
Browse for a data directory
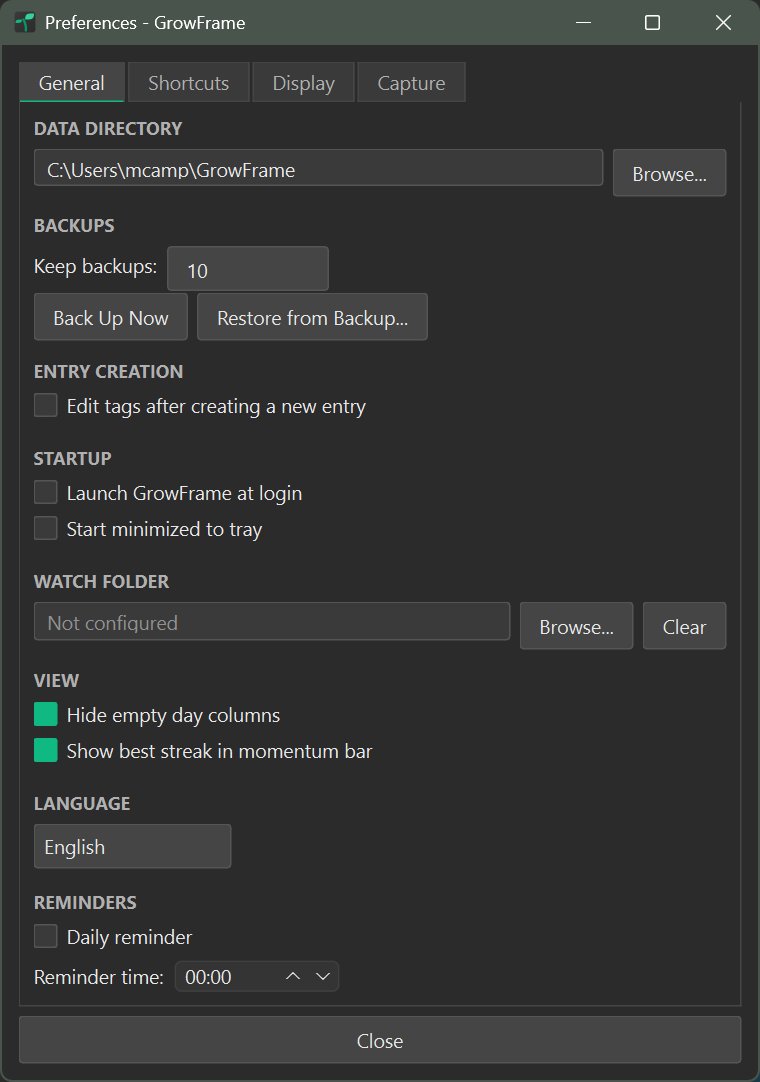pos(670,173)
